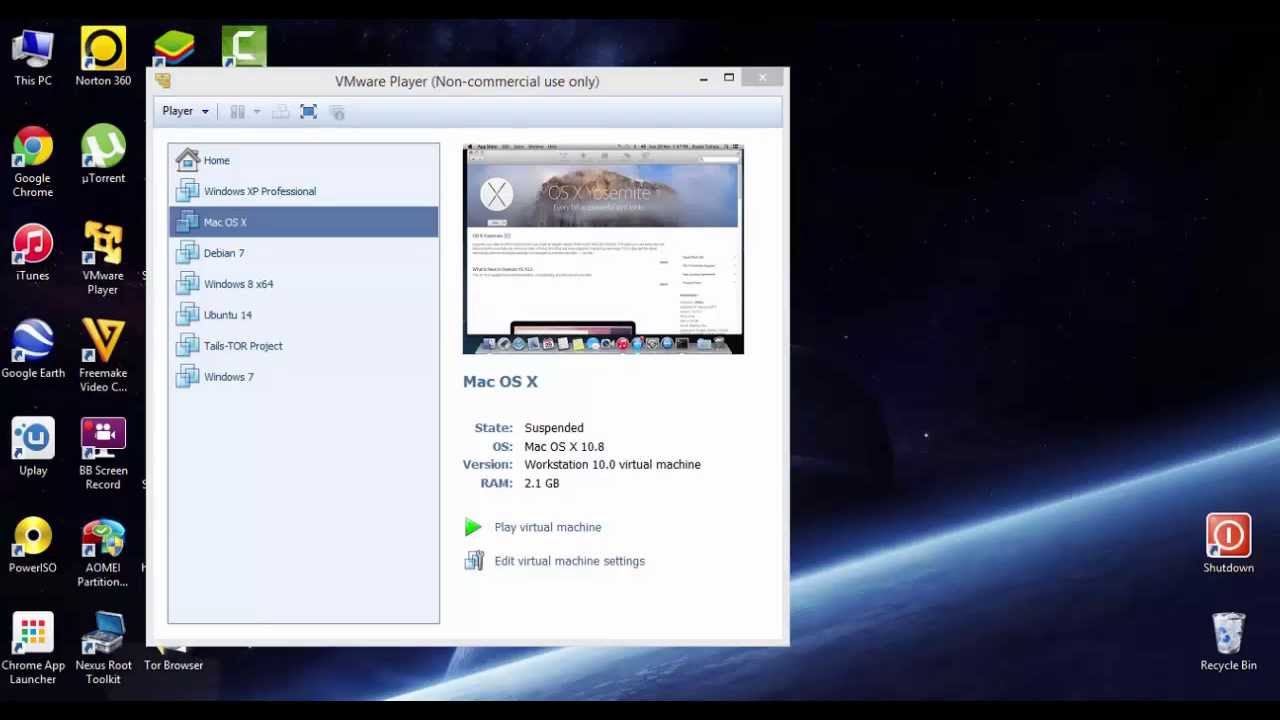Open This PC desktop icon
This screenshot has height=720, width=1280.
click(x=33, y=57)
